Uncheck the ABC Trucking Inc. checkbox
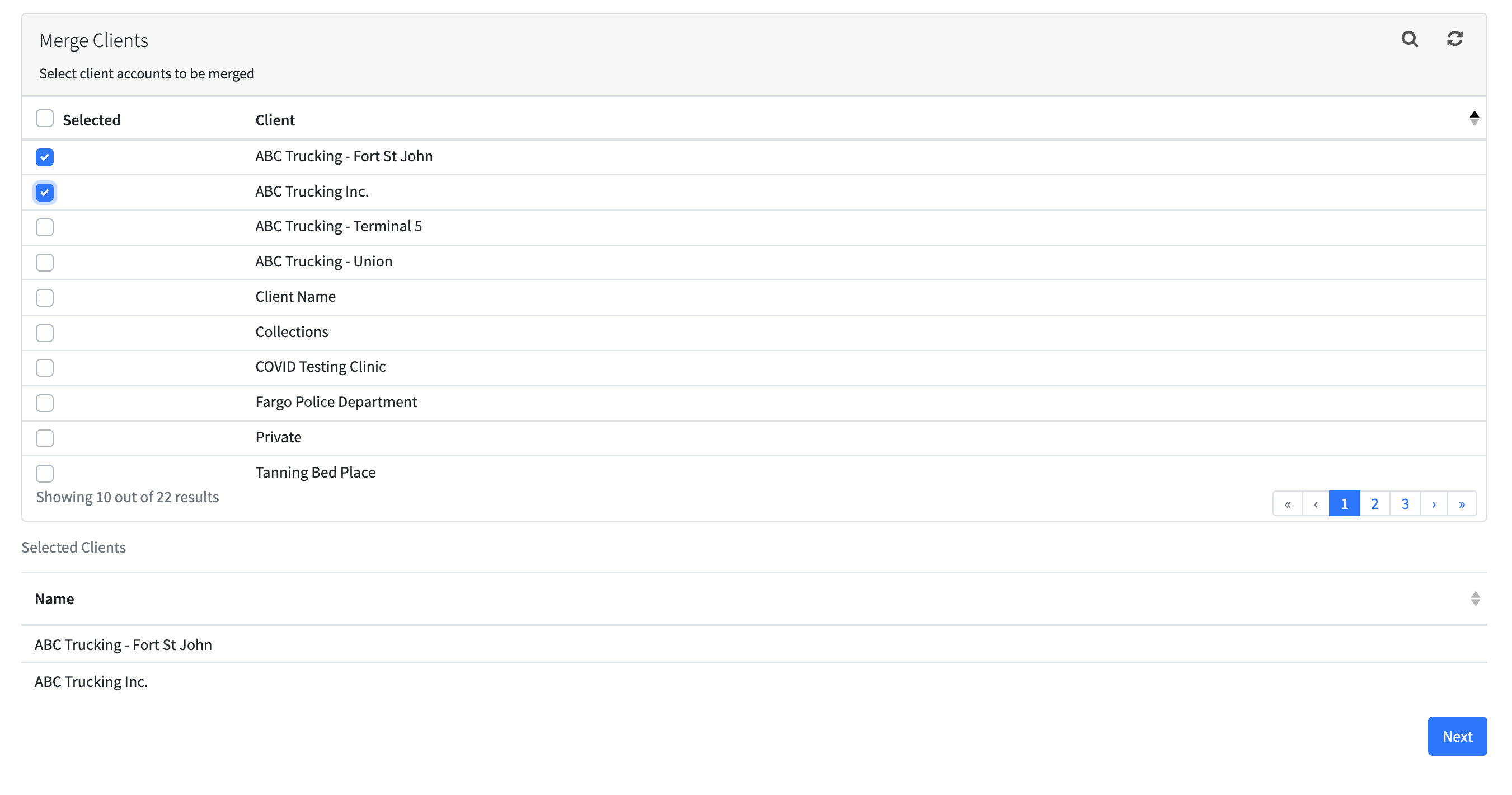 point(45,192)
